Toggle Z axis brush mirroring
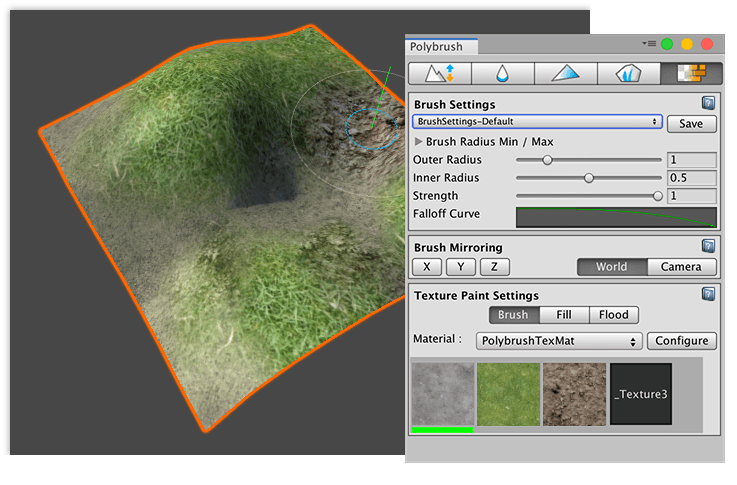This screenshot has height=485, width=737. pyautogui.click(x=494, y=267)
